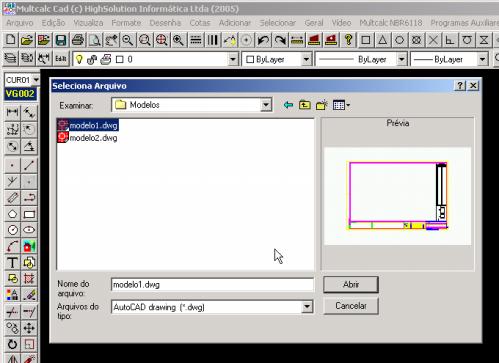Select the Text tool (T) in sidebar
The width and height of the screenshot is (499, 363).
(x=12, y=263)
